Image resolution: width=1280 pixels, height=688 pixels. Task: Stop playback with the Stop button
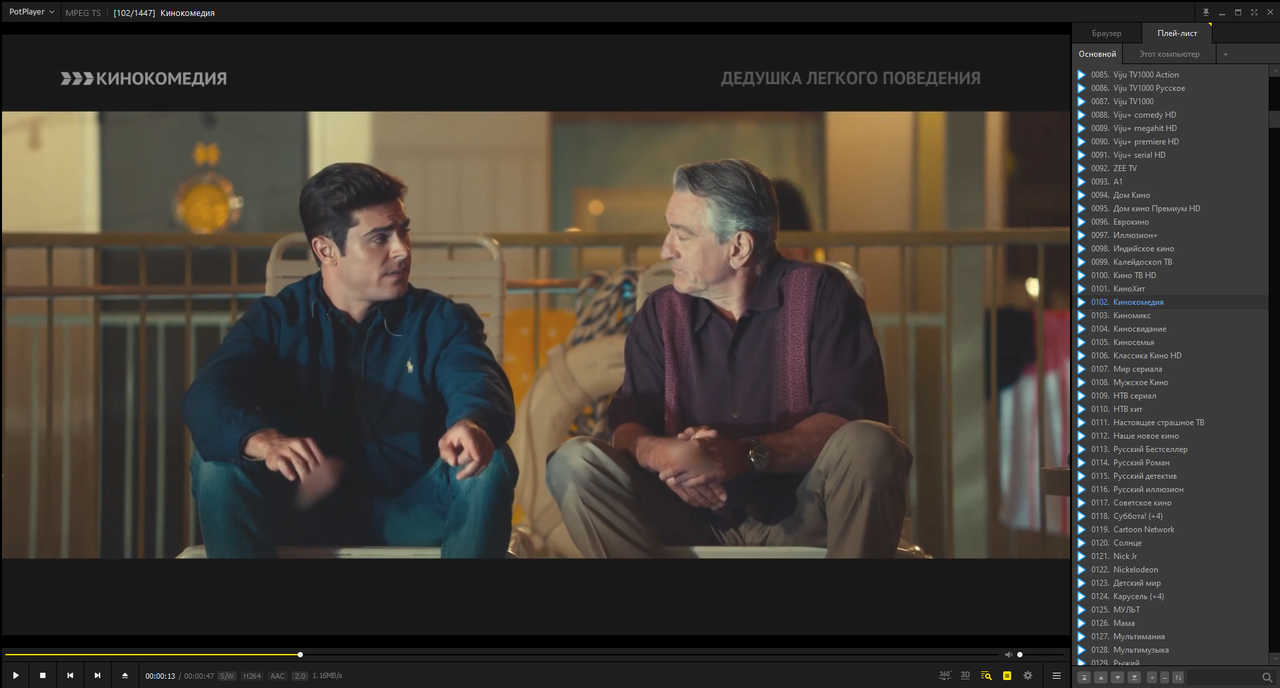[43, 676]
